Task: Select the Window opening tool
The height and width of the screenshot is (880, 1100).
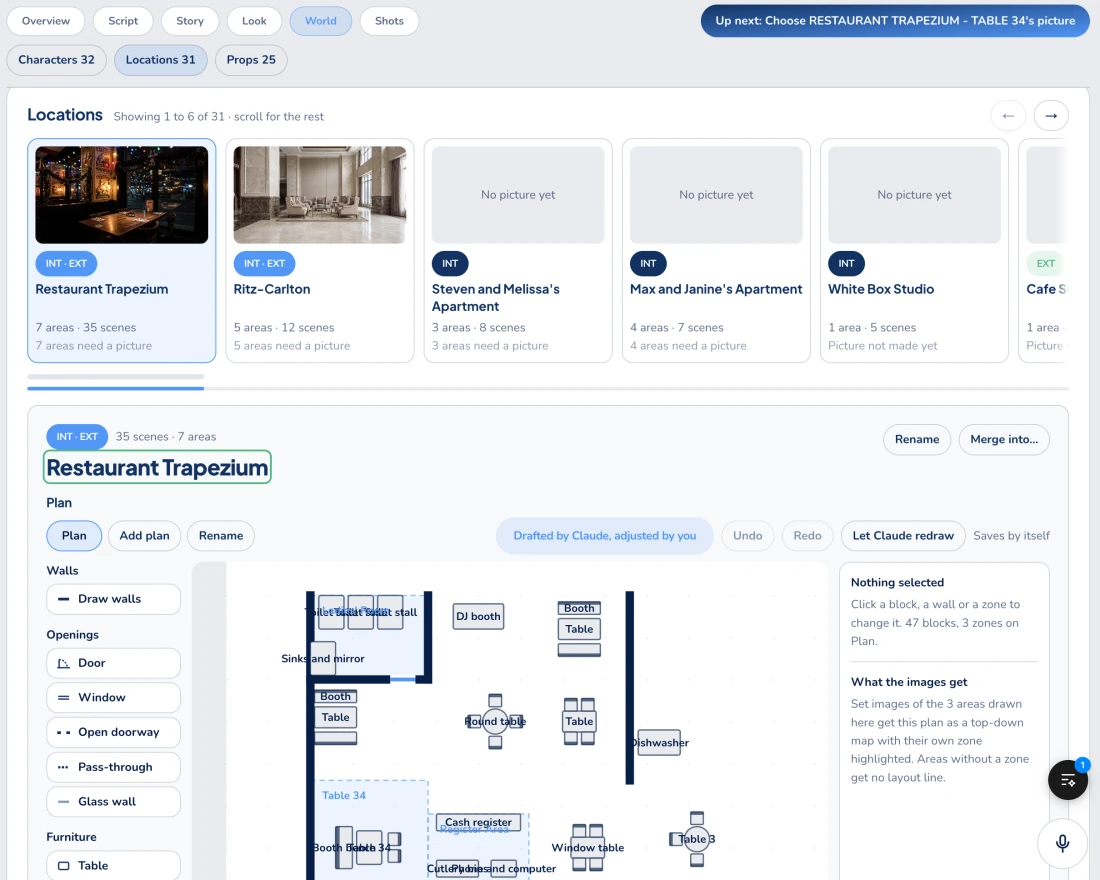Action: pos(113,698)
